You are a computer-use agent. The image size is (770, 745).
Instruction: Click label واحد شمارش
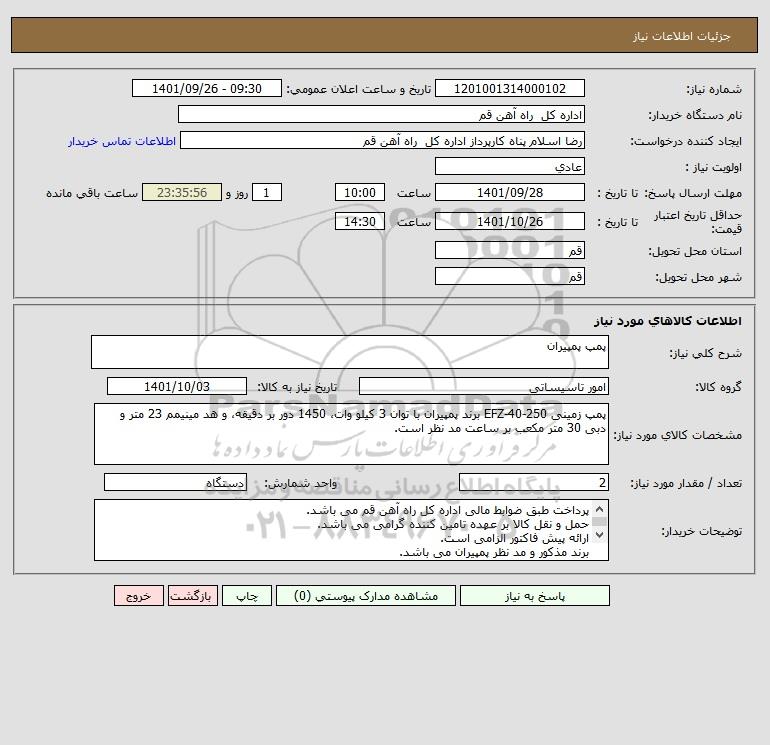coord(301,483)
